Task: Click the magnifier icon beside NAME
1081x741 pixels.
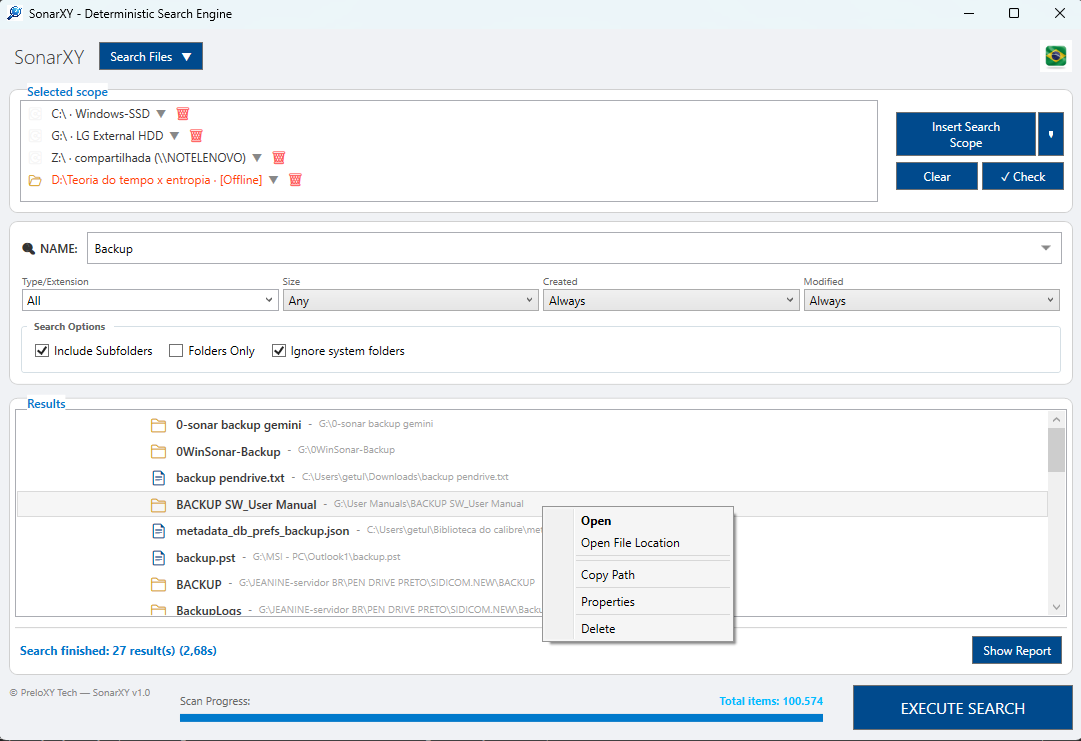Action: pyautogui.click(x=28, y=249)
